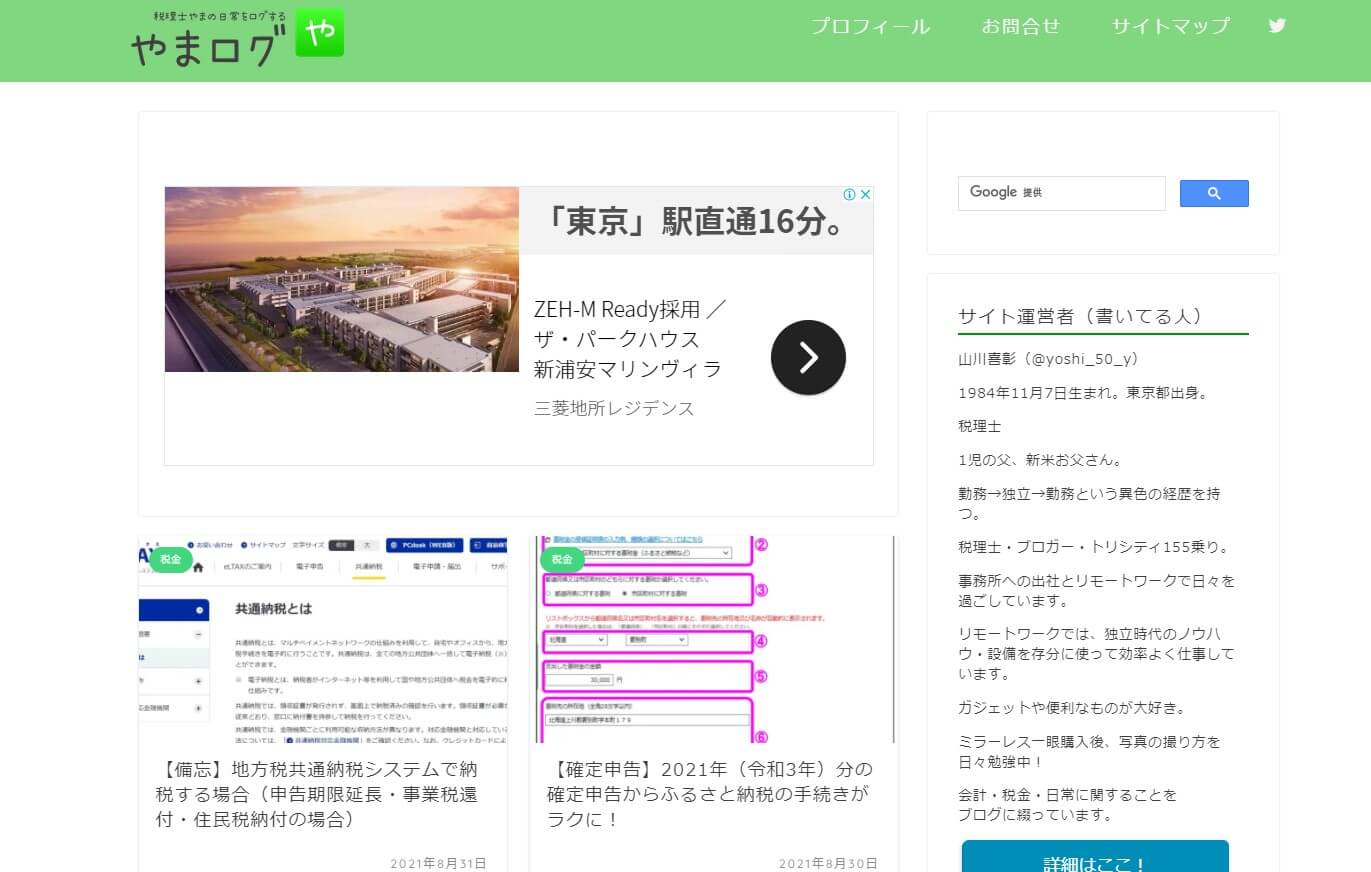This screenshot has height=872, width=1371.
Task: Focus the Google search input field
Action: (1061, 193)
